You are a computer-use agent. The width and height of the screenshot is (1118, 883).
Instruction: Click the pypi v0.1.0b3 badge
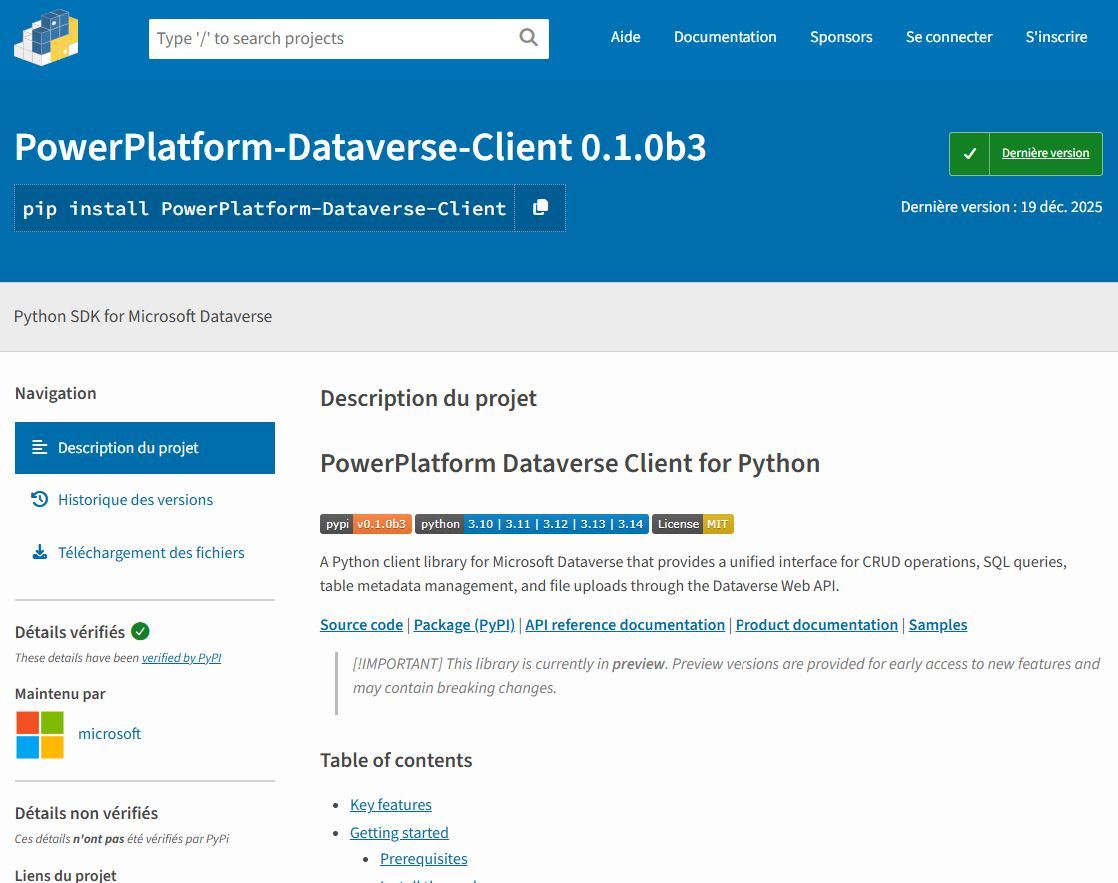[x=366, y=524]
